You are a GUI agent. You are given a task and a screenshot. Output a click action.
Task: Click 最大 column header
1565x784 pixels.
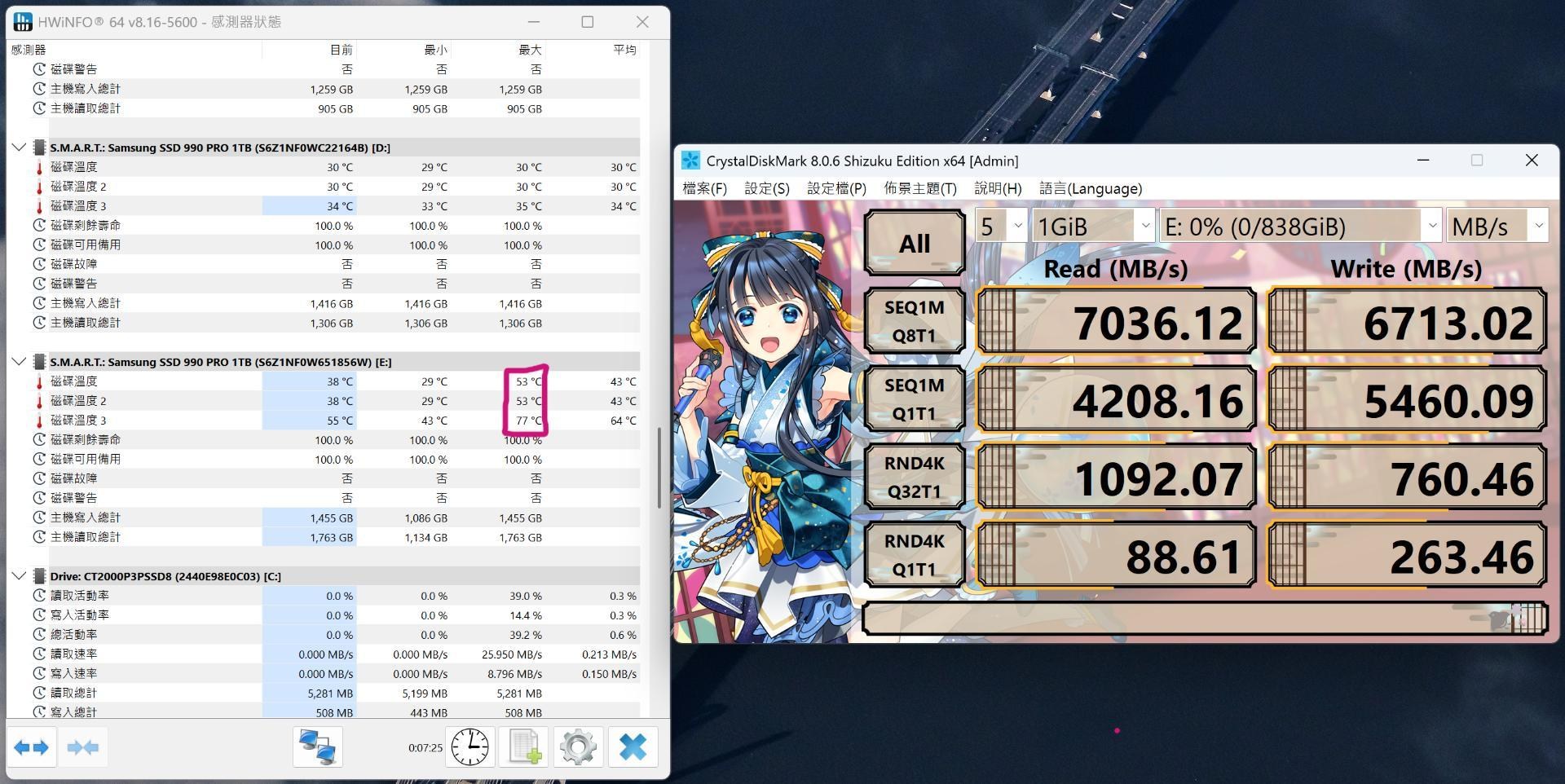coord(531,50)
